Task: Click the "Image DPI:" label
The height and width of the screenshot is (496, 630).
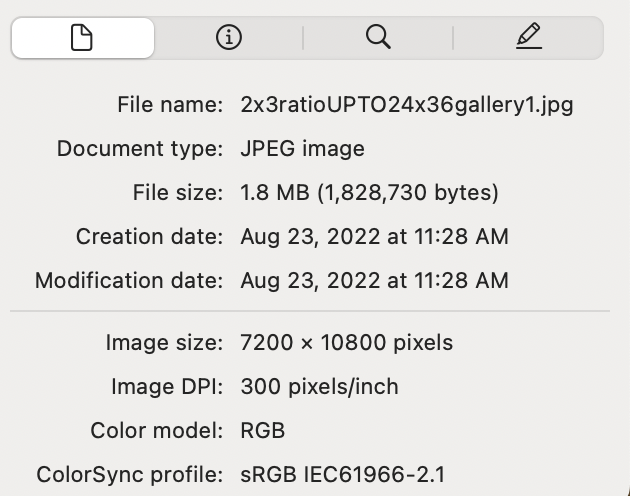Action: [166, 387]
